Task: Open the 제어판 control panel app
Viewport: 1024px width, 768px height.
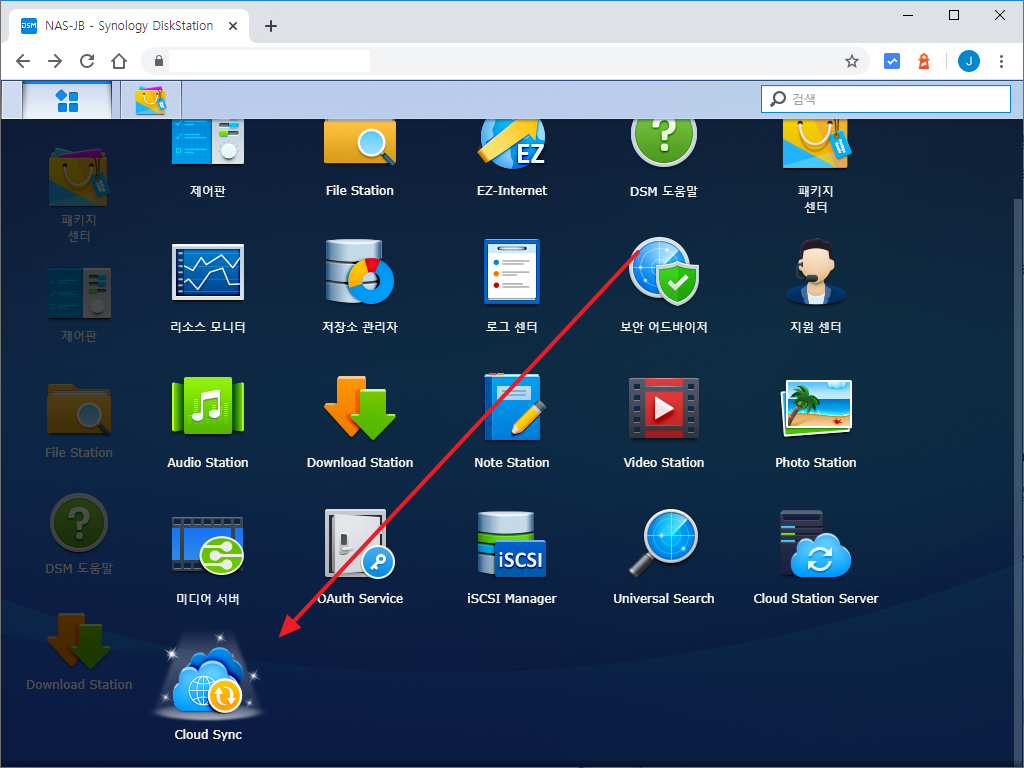Action: coord(208,144)
